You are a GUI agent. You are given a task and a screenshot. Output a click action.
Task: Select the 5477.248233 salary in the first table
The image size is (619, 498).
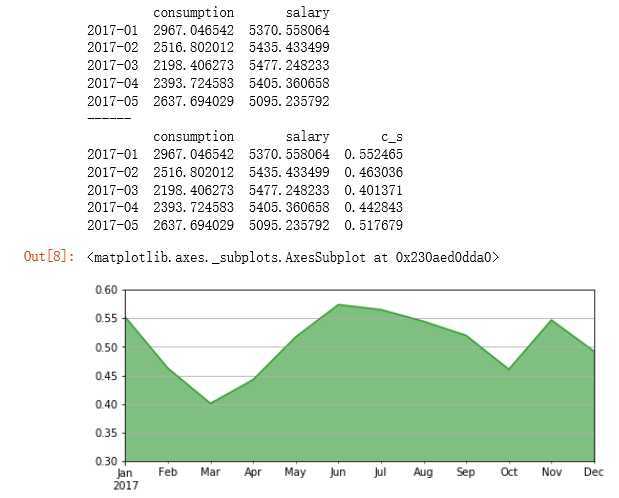click(x=289, y=66)
